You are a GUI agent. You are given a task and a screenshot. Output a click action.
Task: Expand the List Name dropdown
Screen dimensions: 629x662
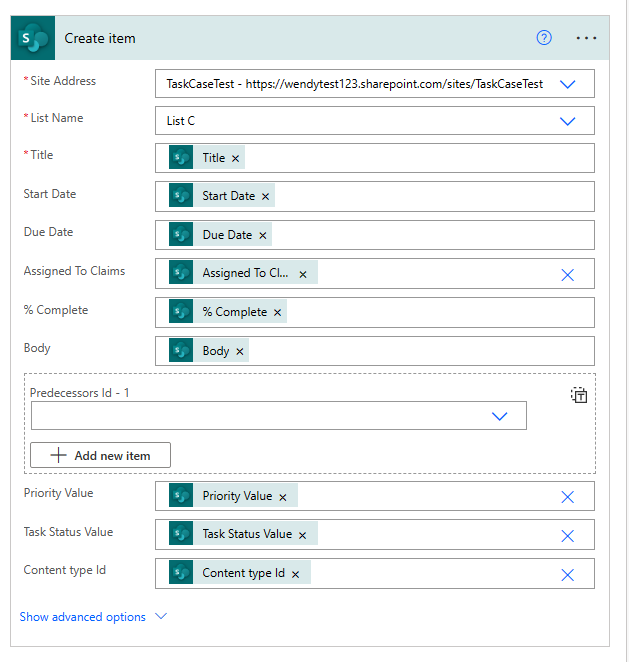tap(567, 121)
